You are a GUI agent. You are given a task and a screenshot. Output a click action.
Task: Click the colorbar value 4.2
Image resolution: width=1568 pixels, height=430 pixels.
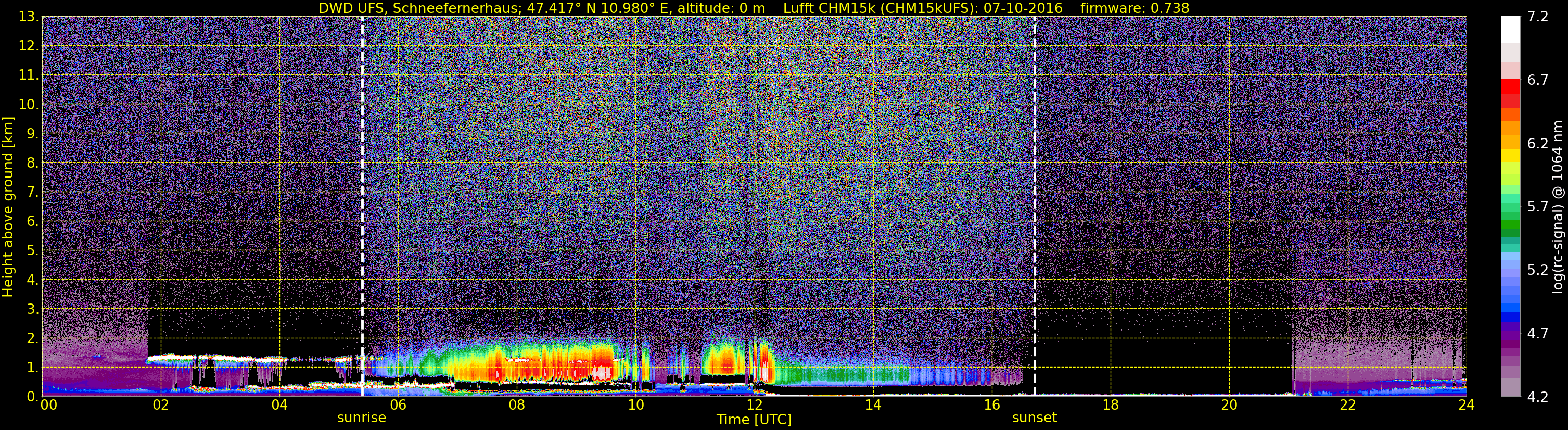(1538, 397)
